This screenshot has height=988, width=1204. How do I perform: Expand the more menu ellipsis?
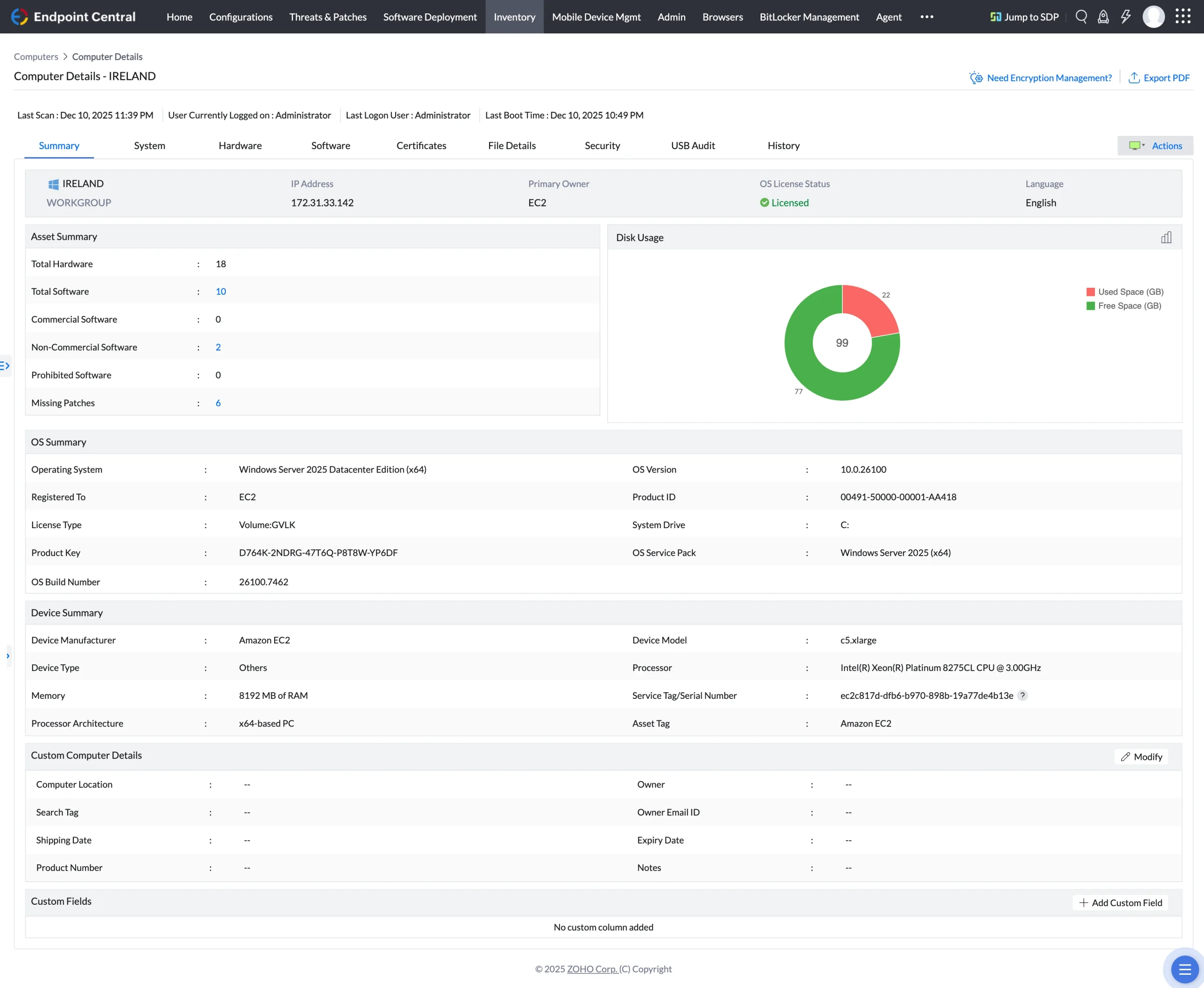[927, 16]
